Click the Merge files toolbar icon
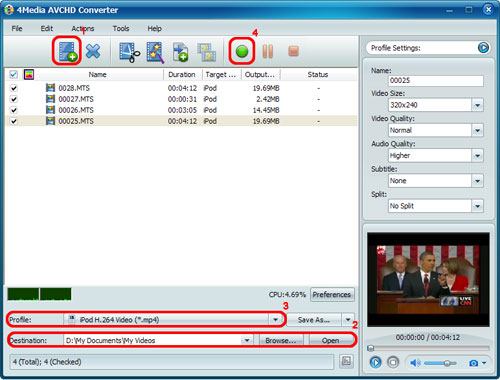Image resolution: width=500 pixels, height=380 pixels. point(207,52)
